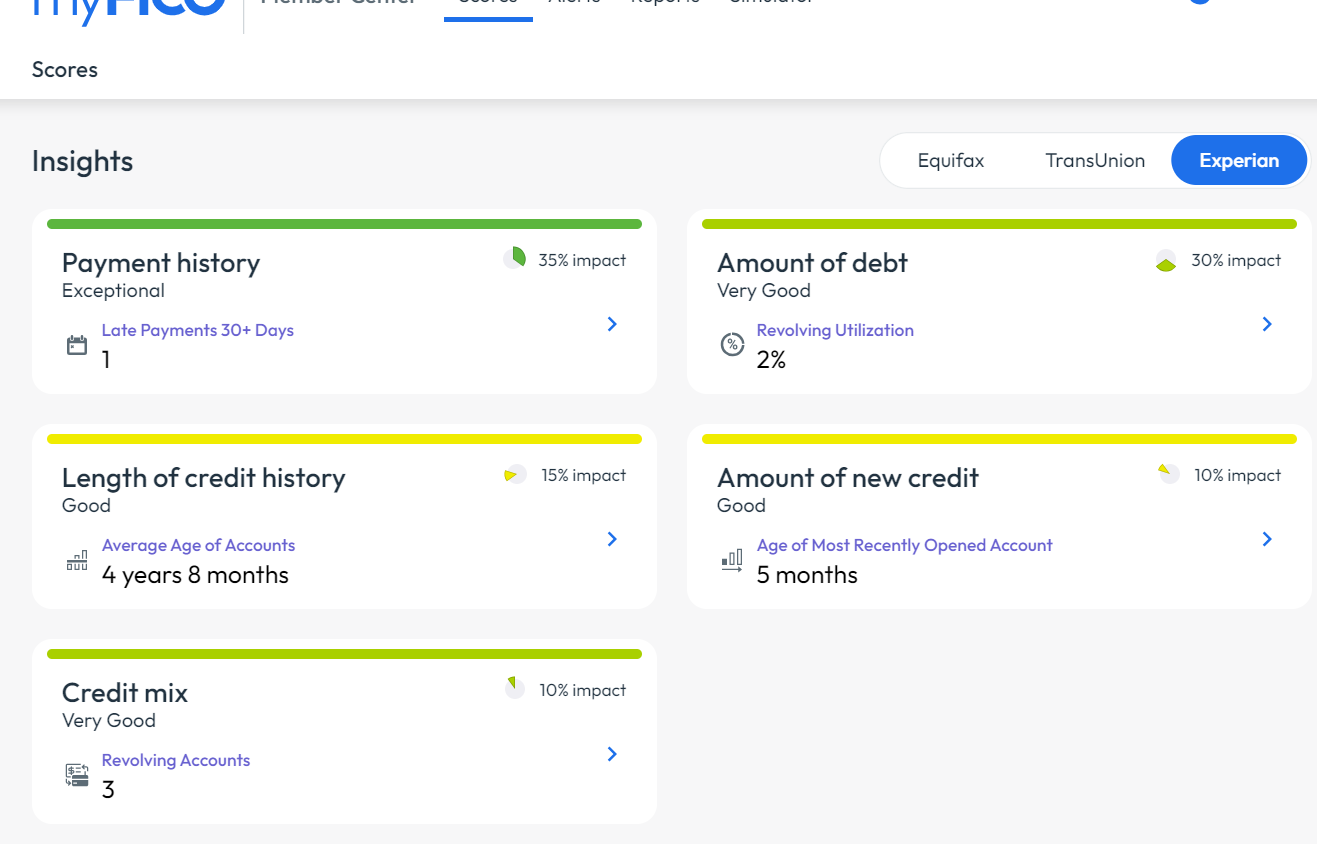This screenshot has width=1317, height=844.
Task: Select the Experian bureau option
Action: point(1238,160)
